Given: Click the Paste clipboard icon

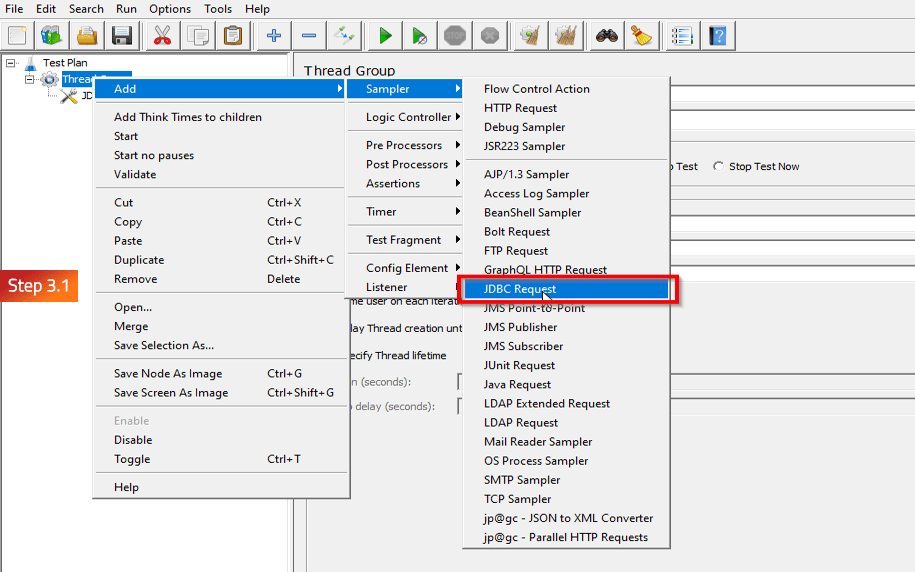Looking at the screenshot, I should (x=233, y=36).
